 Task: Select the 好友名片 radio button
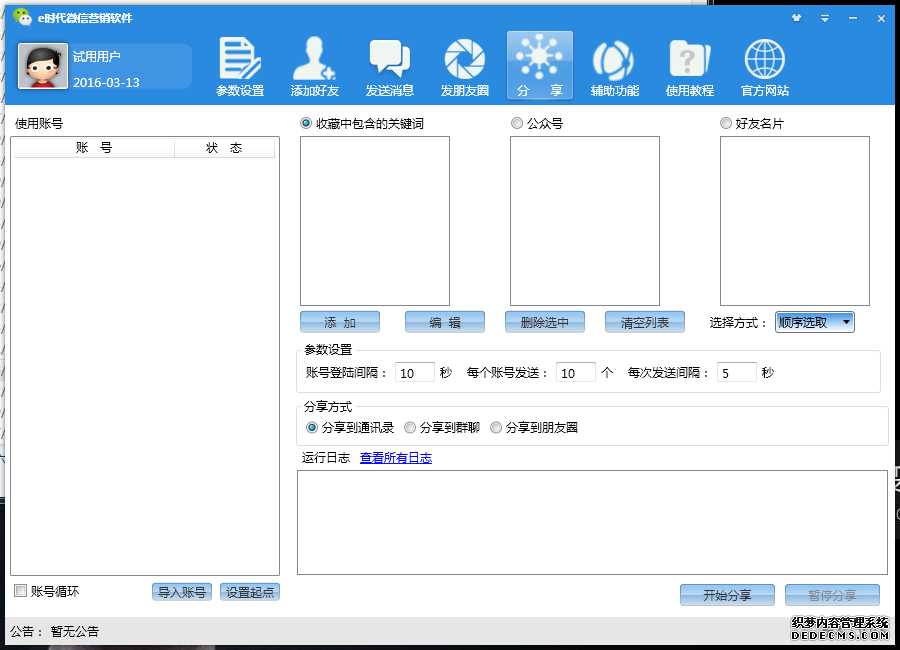[726, 123]
